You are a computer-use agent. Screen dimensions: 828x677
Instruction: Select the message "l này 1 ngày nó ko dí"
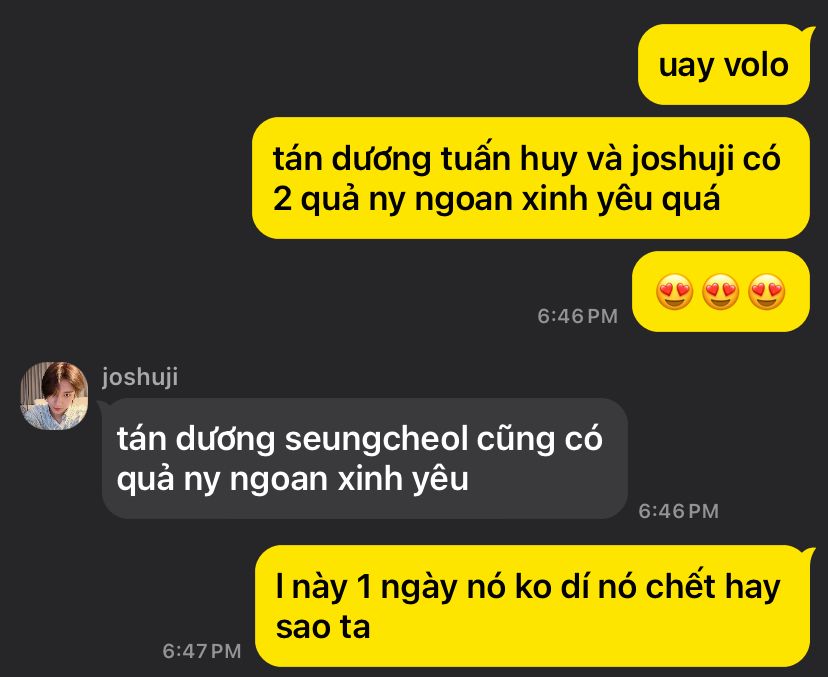point(533,606)
